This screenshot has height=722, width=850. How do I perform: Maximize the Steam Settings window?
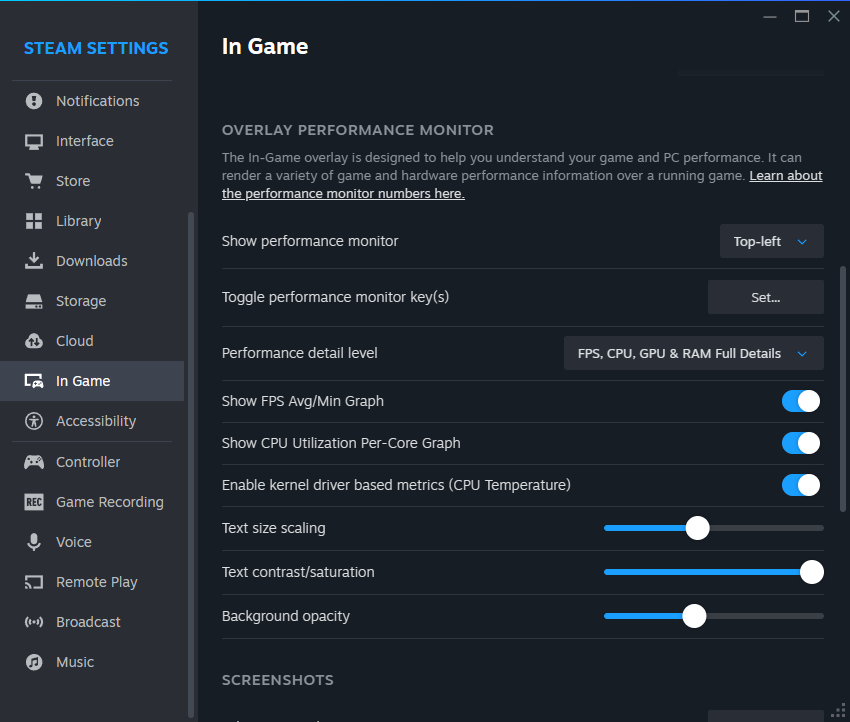[802, 16]
